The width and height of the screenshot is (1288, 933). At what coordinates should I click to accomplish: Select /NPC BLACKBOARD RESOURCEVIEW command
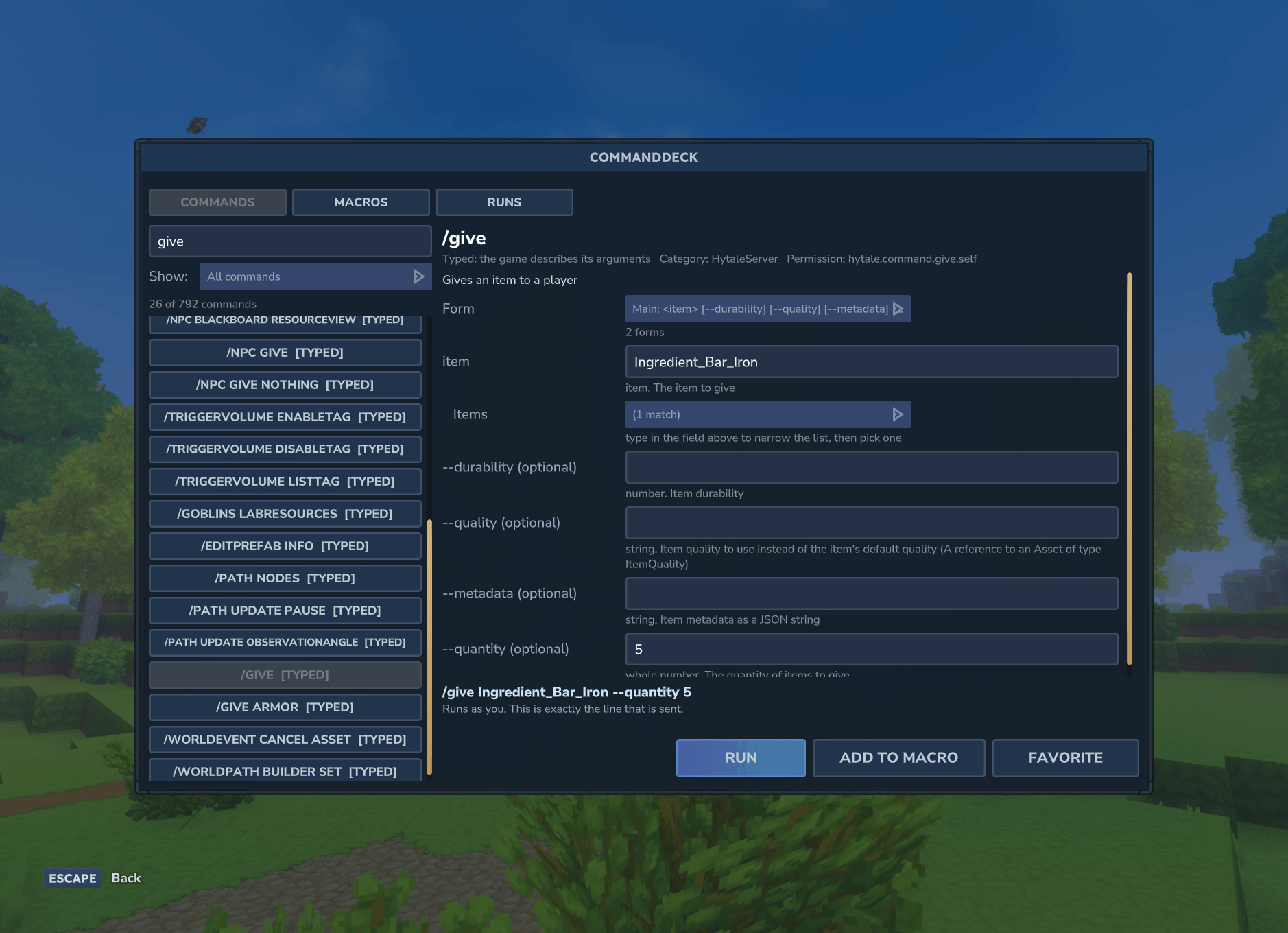pos(285,324)
